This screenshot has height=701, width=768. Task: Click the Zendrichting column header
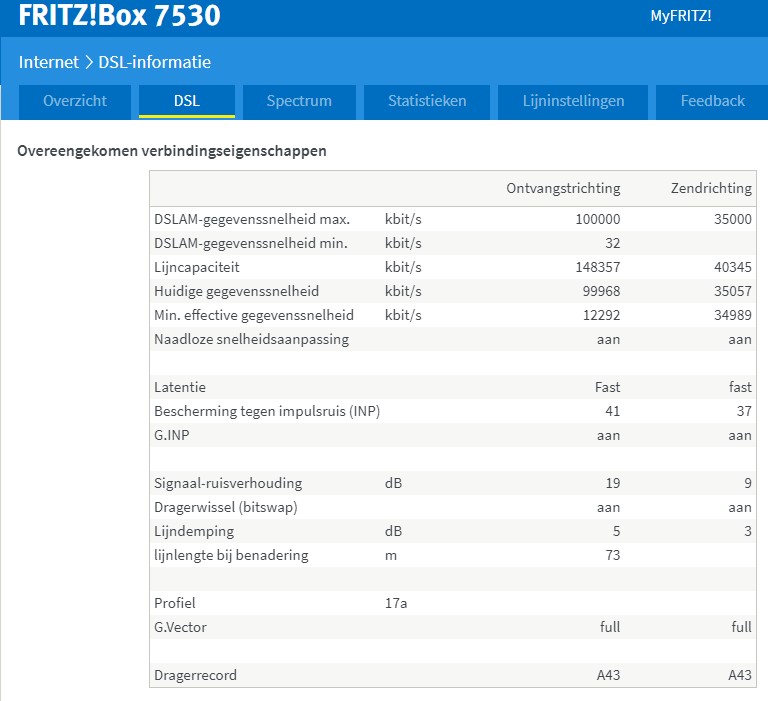[711, 188]
